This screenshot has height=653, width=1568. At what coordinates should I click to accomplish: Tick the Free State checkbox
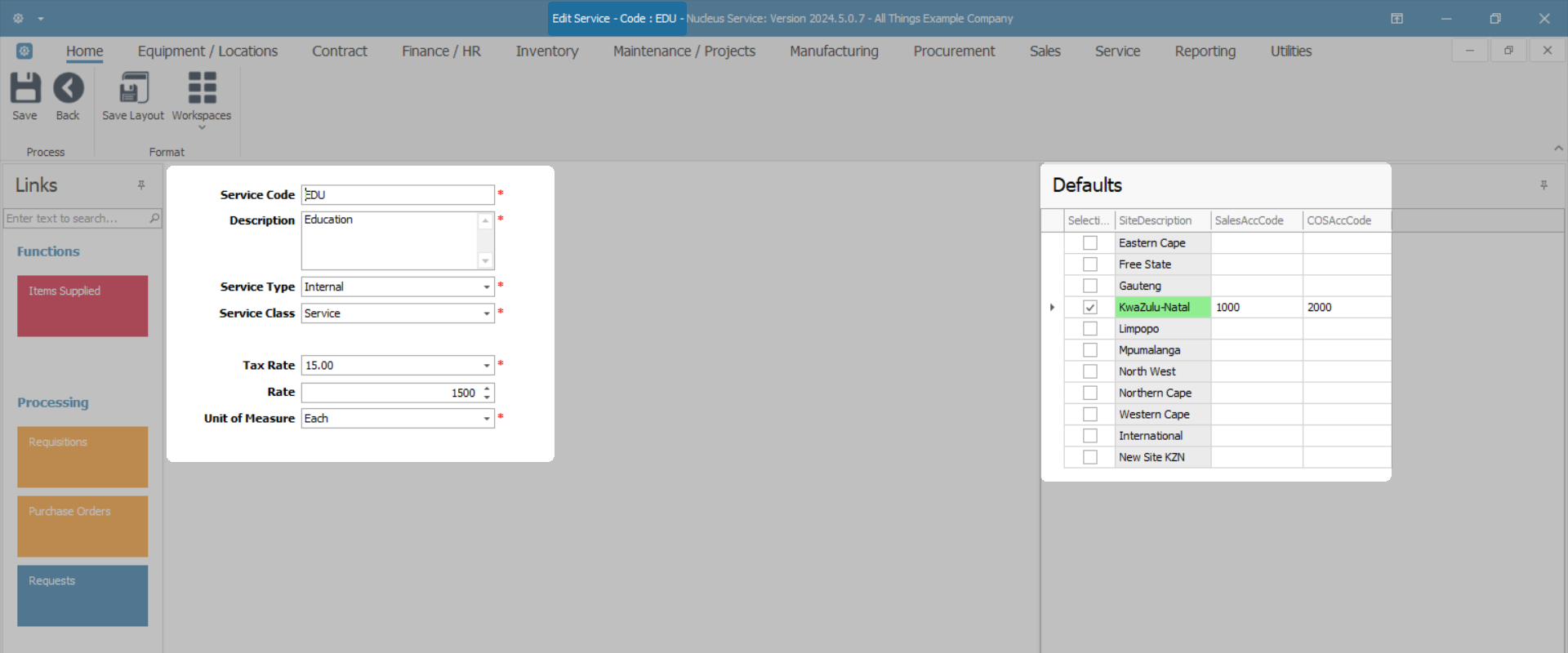(1090, 264)
